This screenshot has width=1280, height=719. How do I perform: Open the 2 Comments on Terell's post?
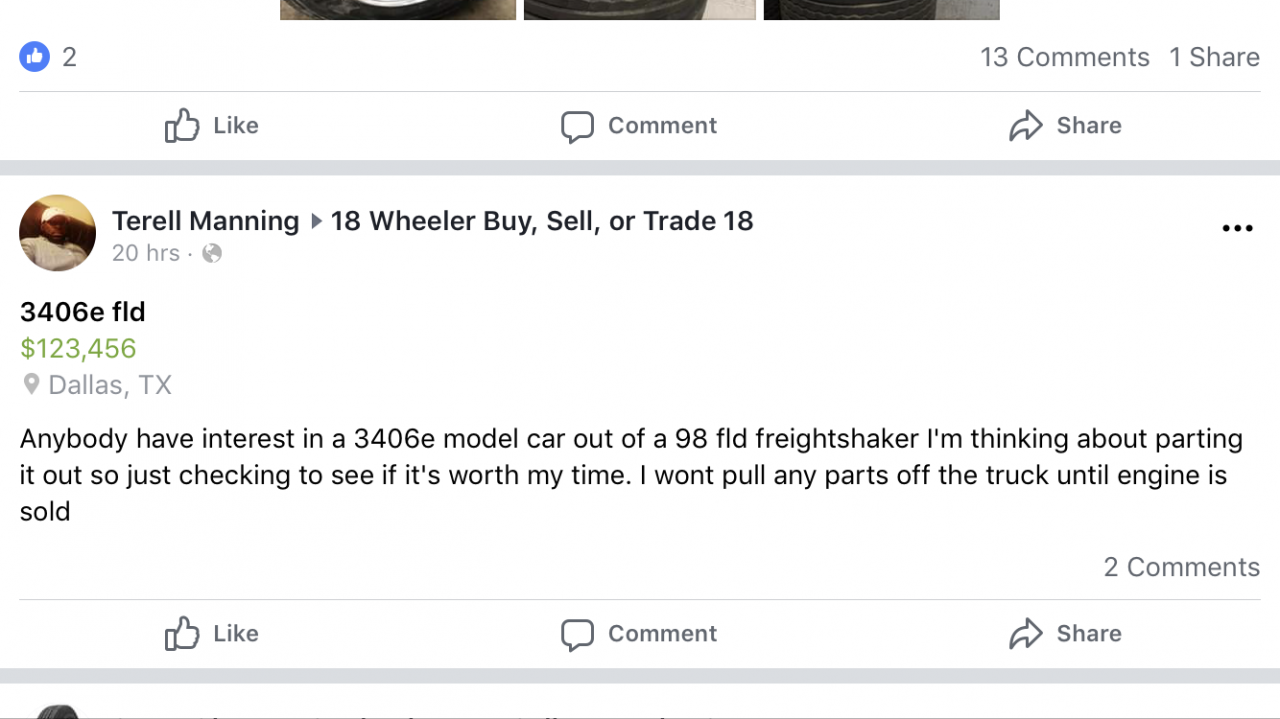click(x=1181, y=567)
